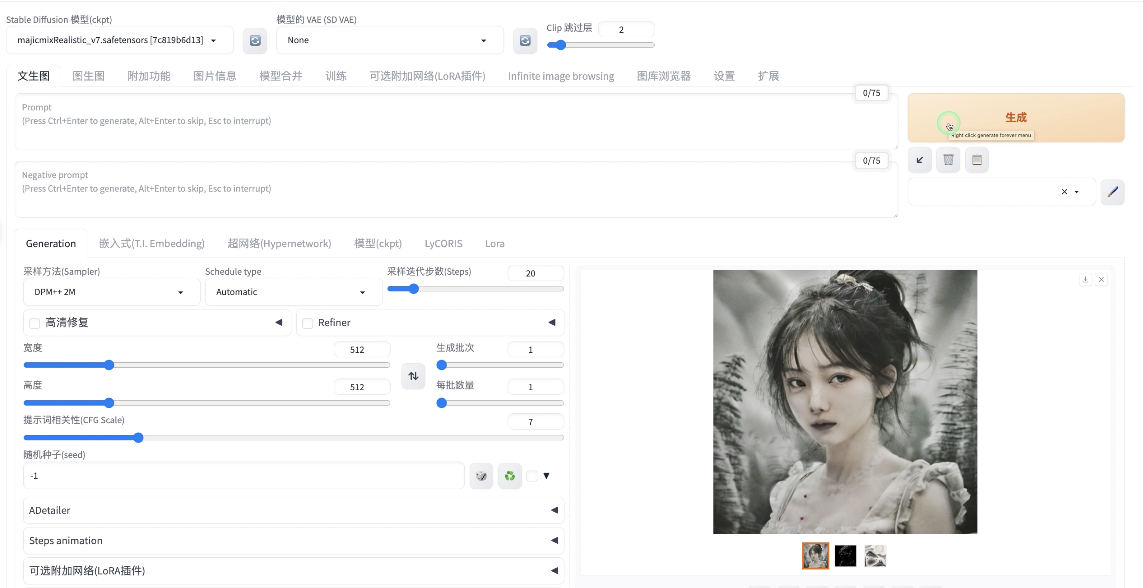Reuse the last seed with the recycle icon
1143x588 pixels.
coord(510,476)
